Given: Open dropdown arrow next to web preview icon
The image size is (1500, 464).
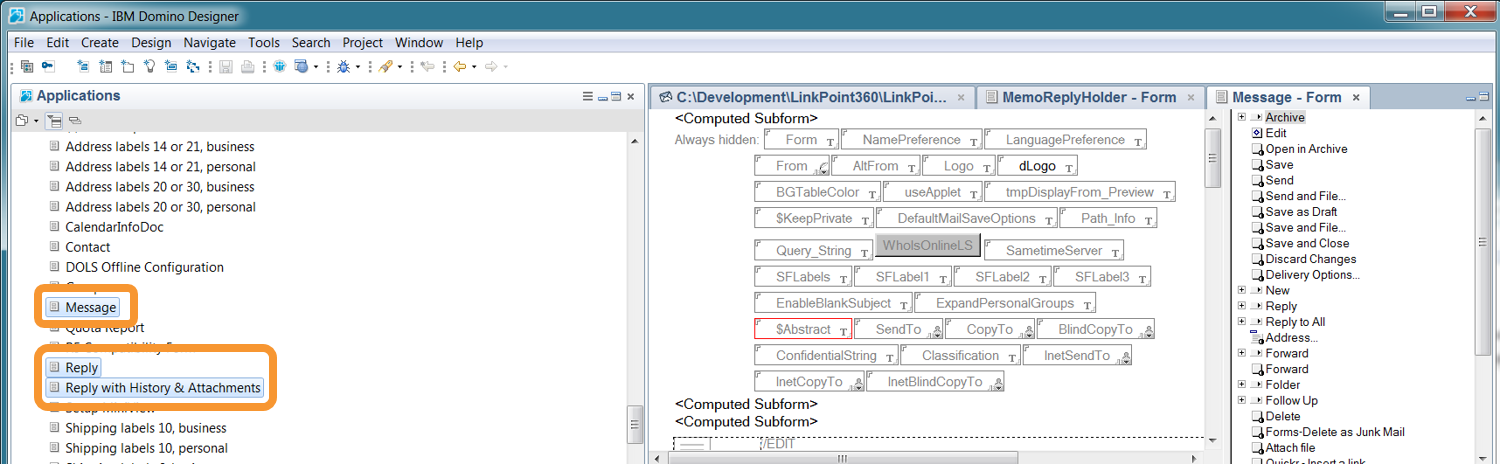Looking at the screenshot, I should point(316,67).
